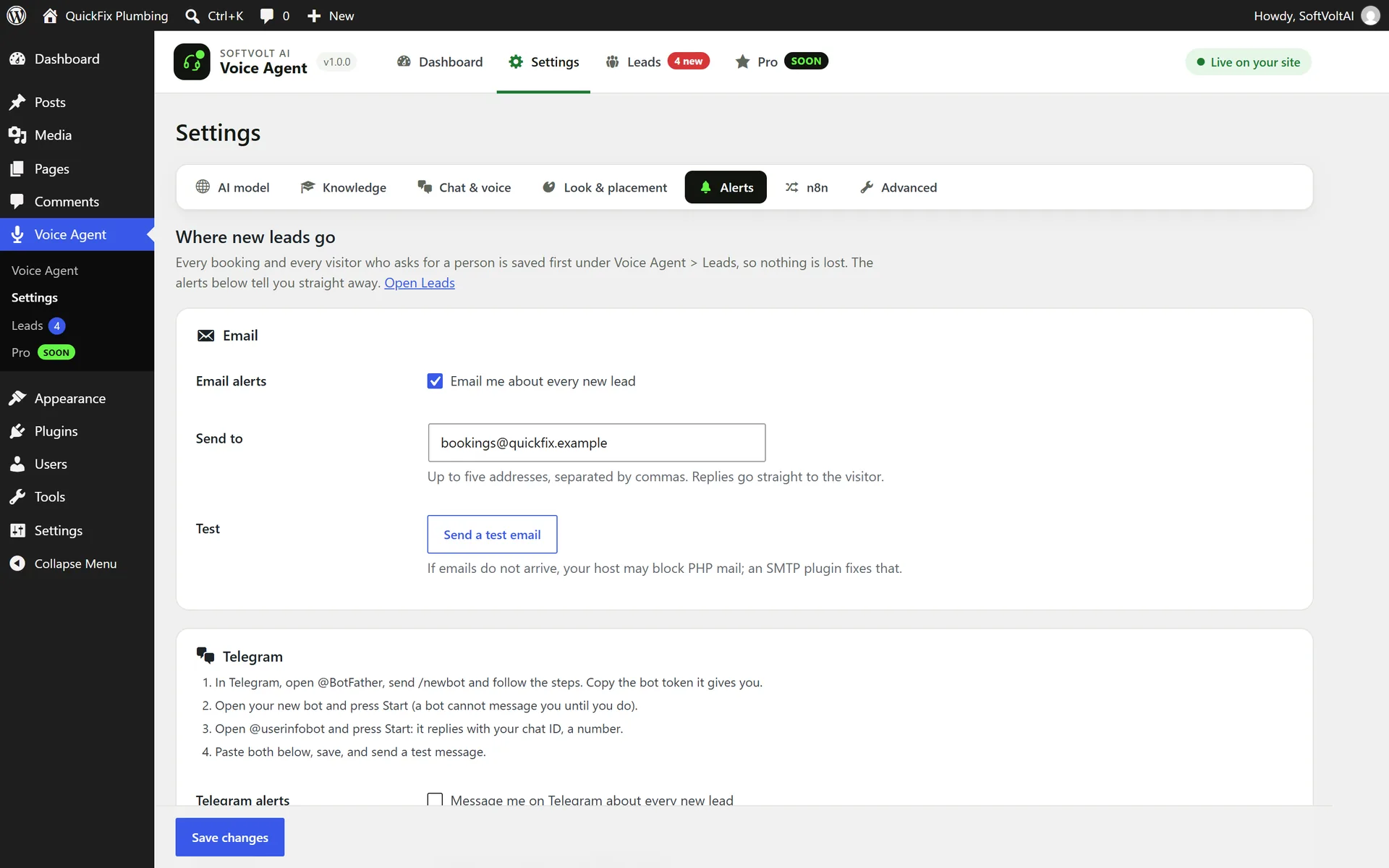Screen dimensions: 1389x868
Task: Open Leads submenu item with 4 badge
Action: pos(38,325)
